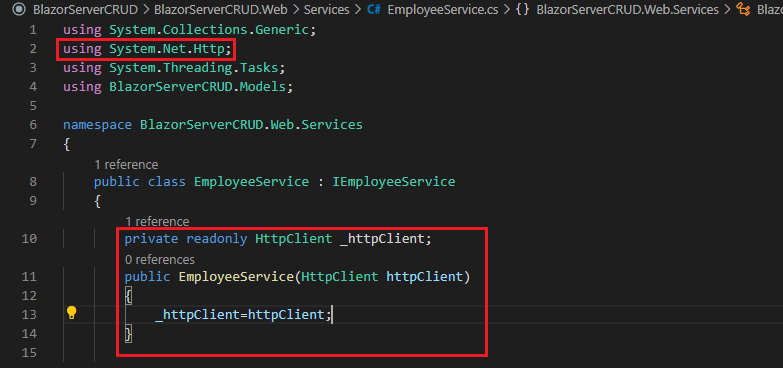Click the namespace keyword on line 6
This screenshot has width=783, height=368.
(x=97, y=125)
